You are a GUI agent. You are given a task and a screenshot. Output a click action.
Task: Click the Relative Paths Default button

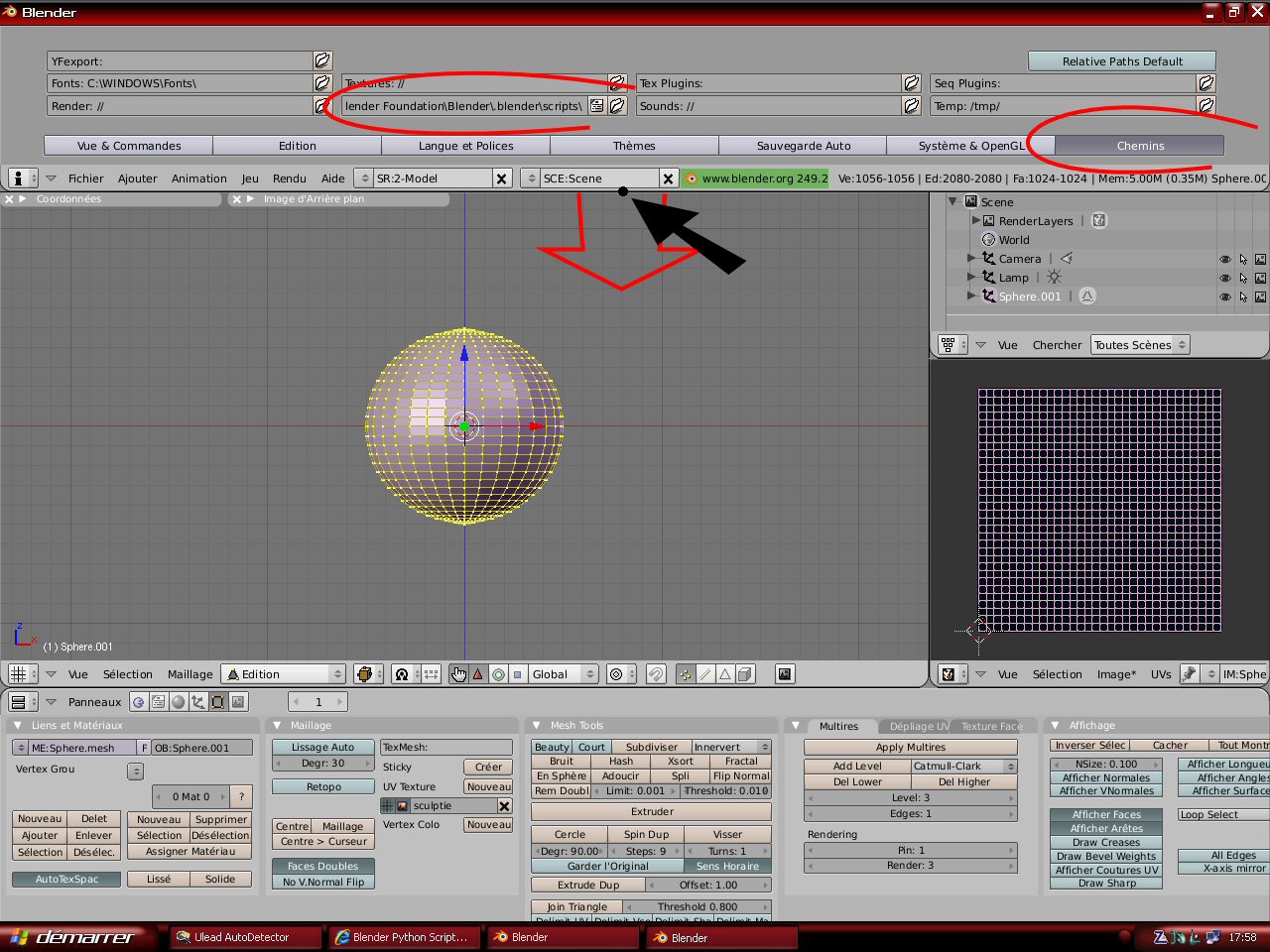[1122, 61]
